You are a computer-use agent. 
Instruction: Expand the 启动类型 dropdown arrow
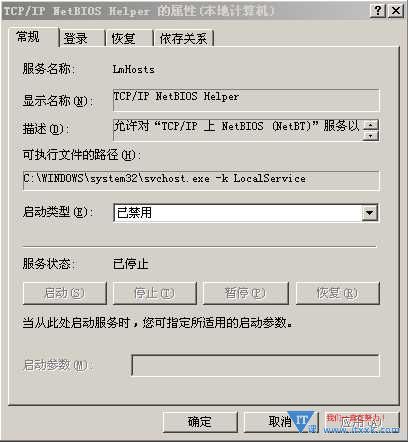370,213
